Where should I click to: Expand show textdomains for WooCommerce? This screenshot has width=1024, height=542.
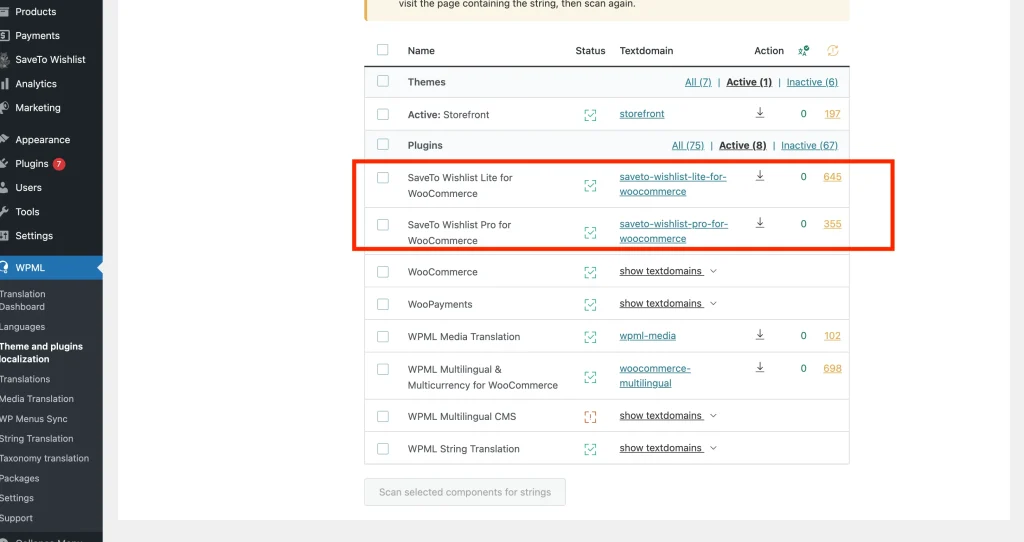[667, 271]
